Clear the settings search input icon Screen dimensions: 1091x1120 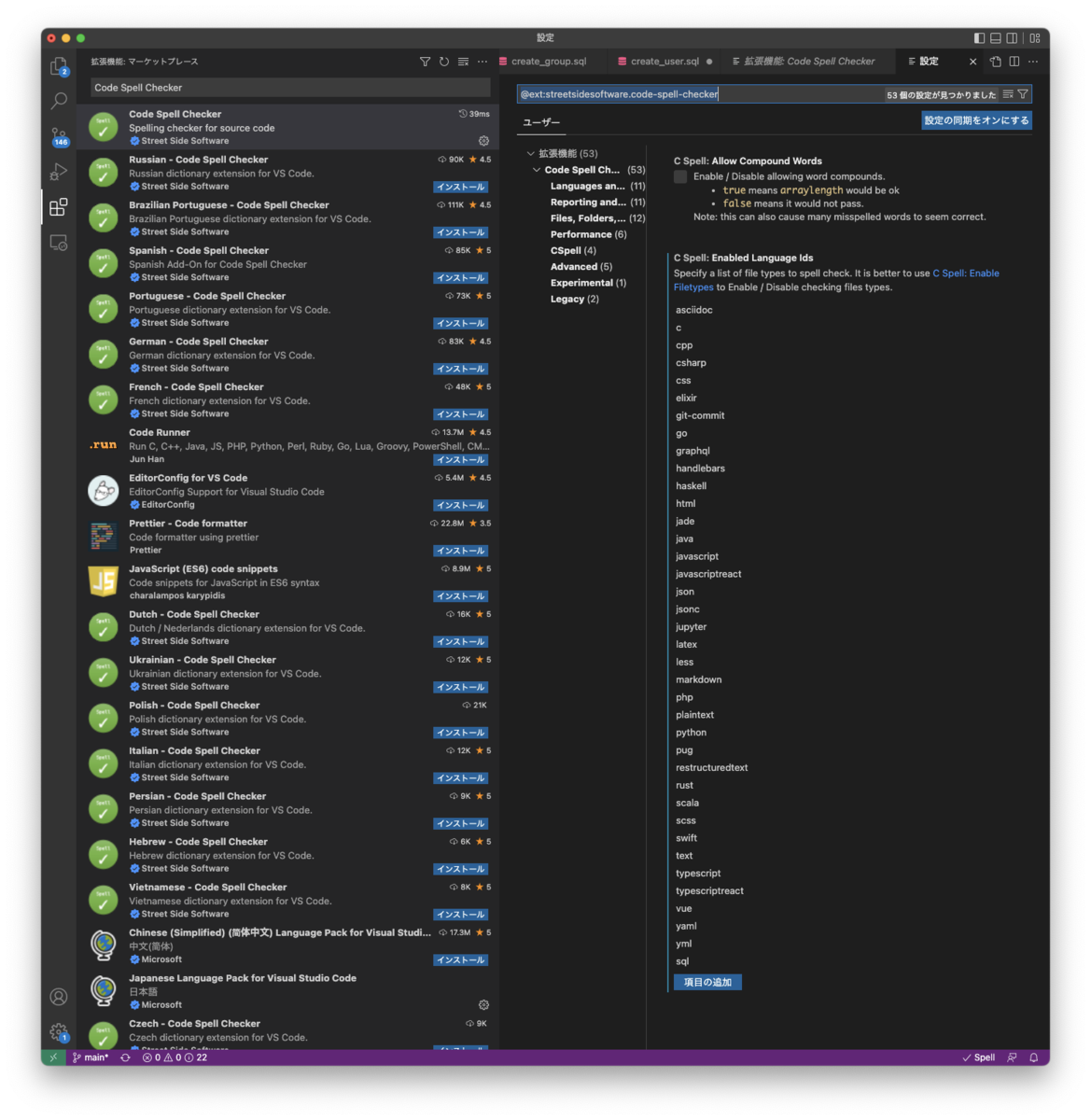pos(1008,94)
